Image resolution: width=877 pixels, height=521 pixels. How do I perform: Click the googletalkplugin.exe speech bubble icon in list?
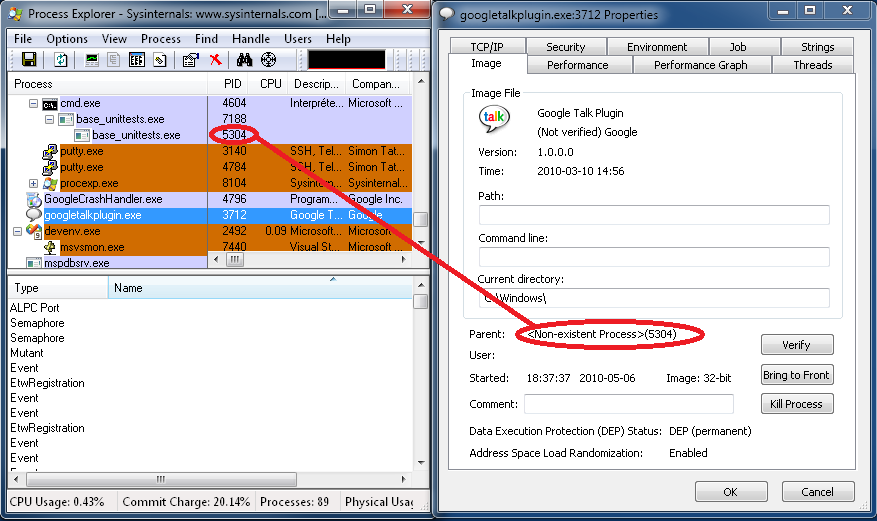coord(34,215)
